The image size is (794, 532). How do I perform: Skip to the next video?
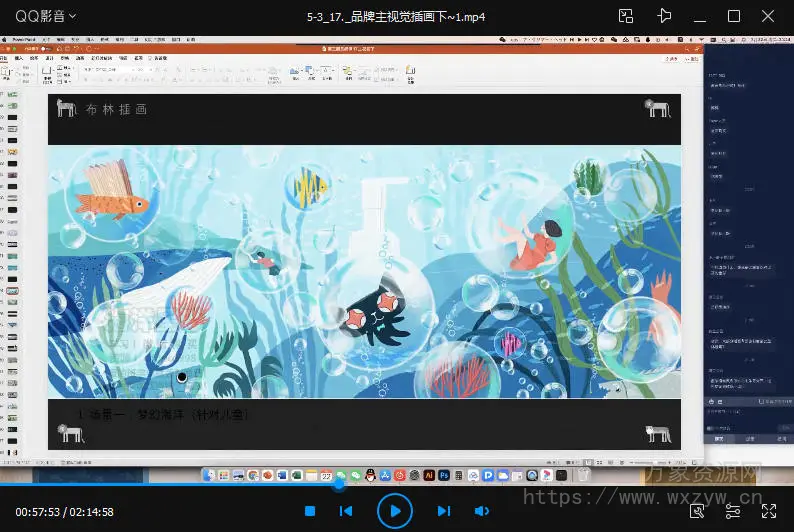[444, 511]
